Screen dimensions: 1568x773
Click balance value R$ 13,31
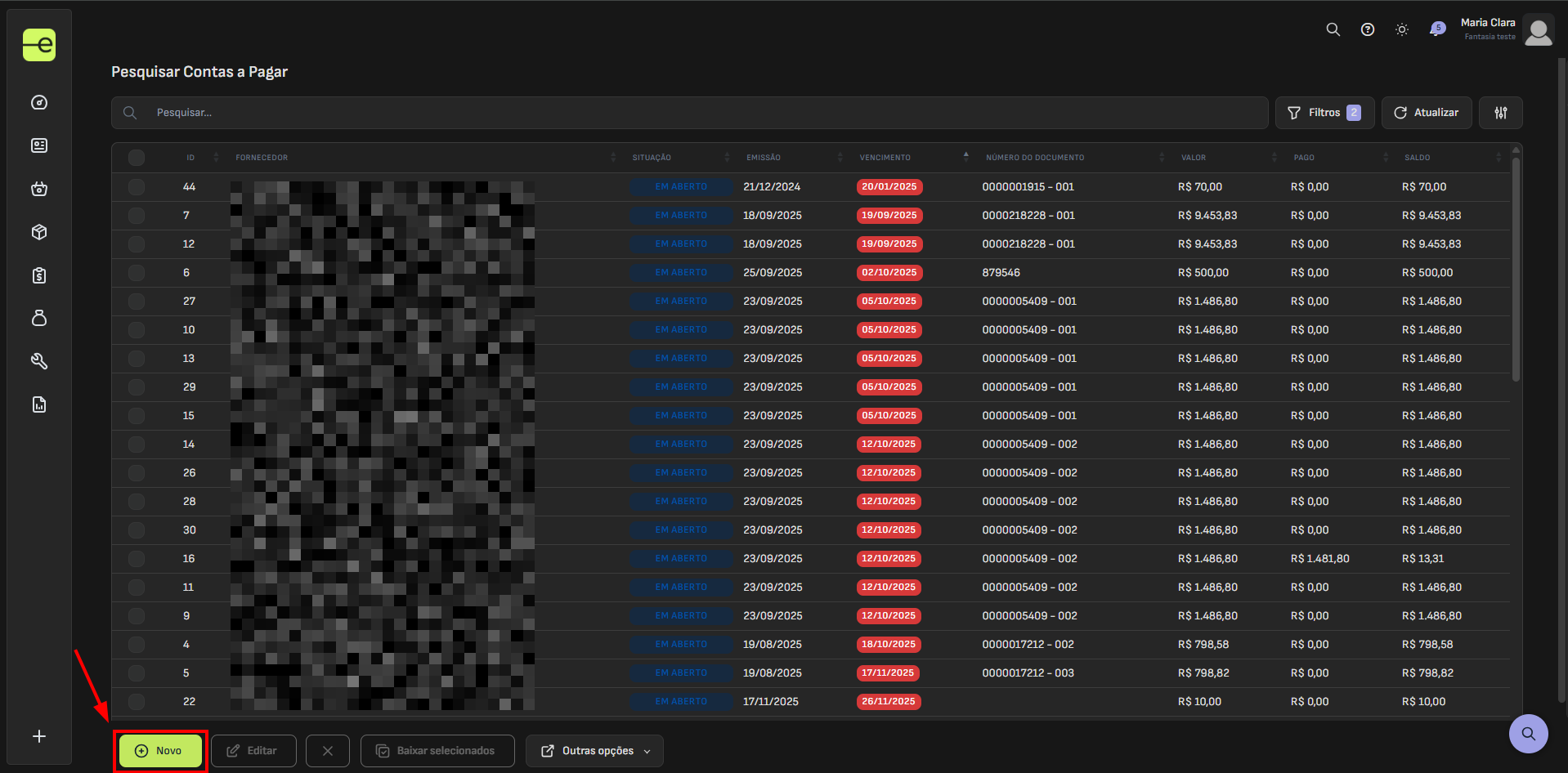tap(1422, 559)
